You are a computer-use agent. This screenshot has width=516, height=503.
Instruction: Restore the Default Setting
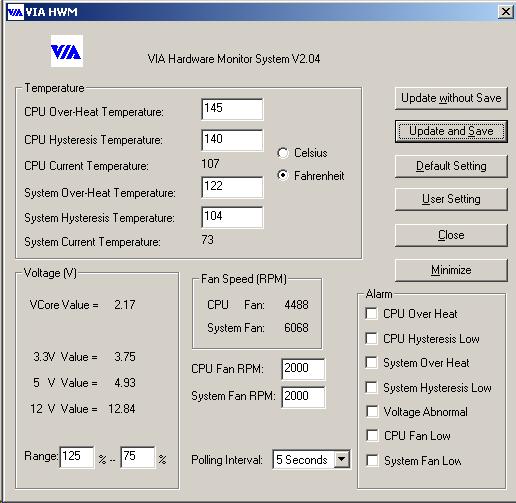click(451, 166)
